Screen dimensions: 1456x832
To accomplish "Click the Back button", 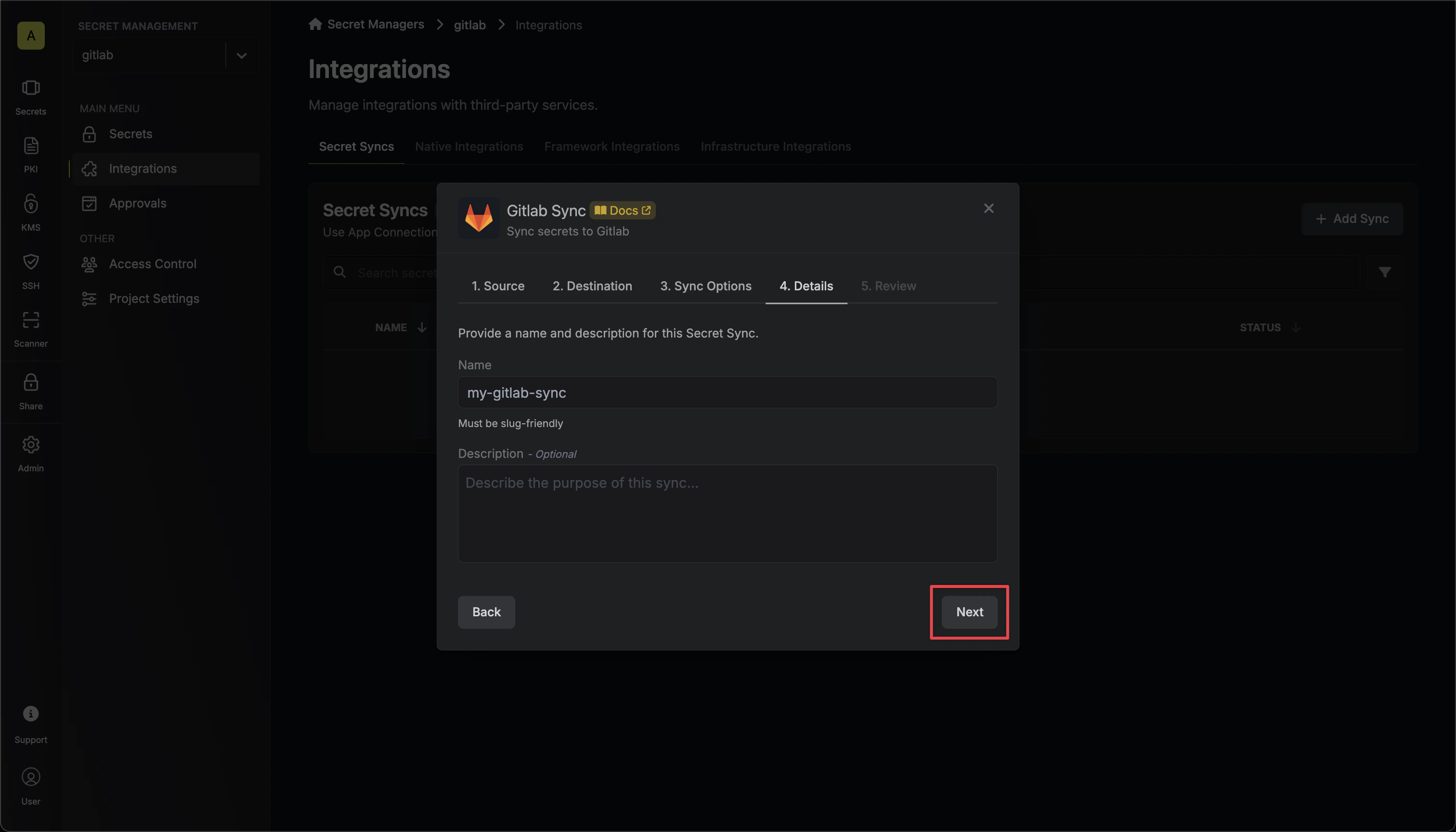I will tap(486, 612).
